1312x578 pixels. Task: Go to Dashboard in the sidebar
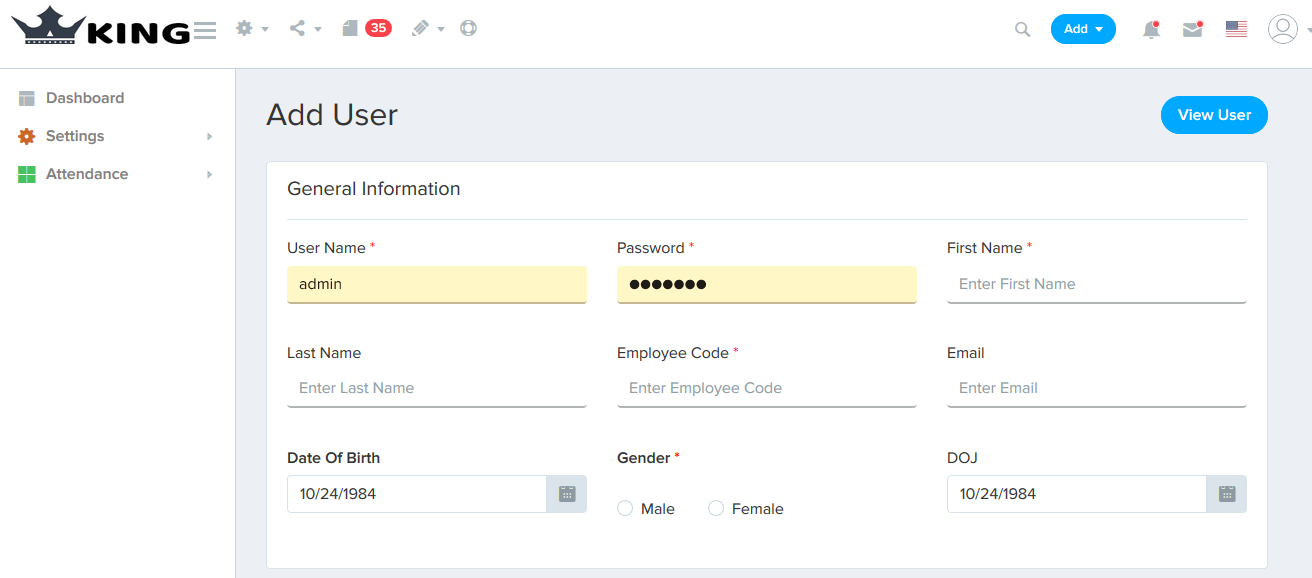85,98
